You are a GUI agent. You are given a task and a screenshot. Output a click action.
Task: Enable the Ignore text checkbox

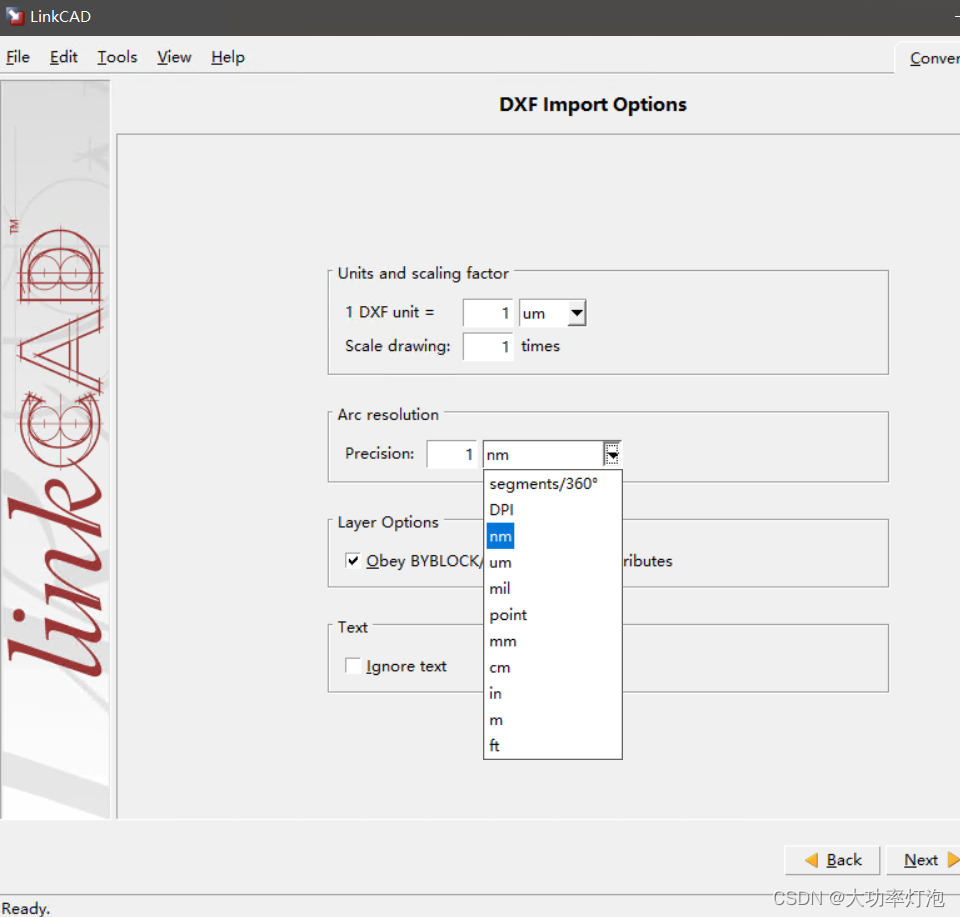coord(353,665)
